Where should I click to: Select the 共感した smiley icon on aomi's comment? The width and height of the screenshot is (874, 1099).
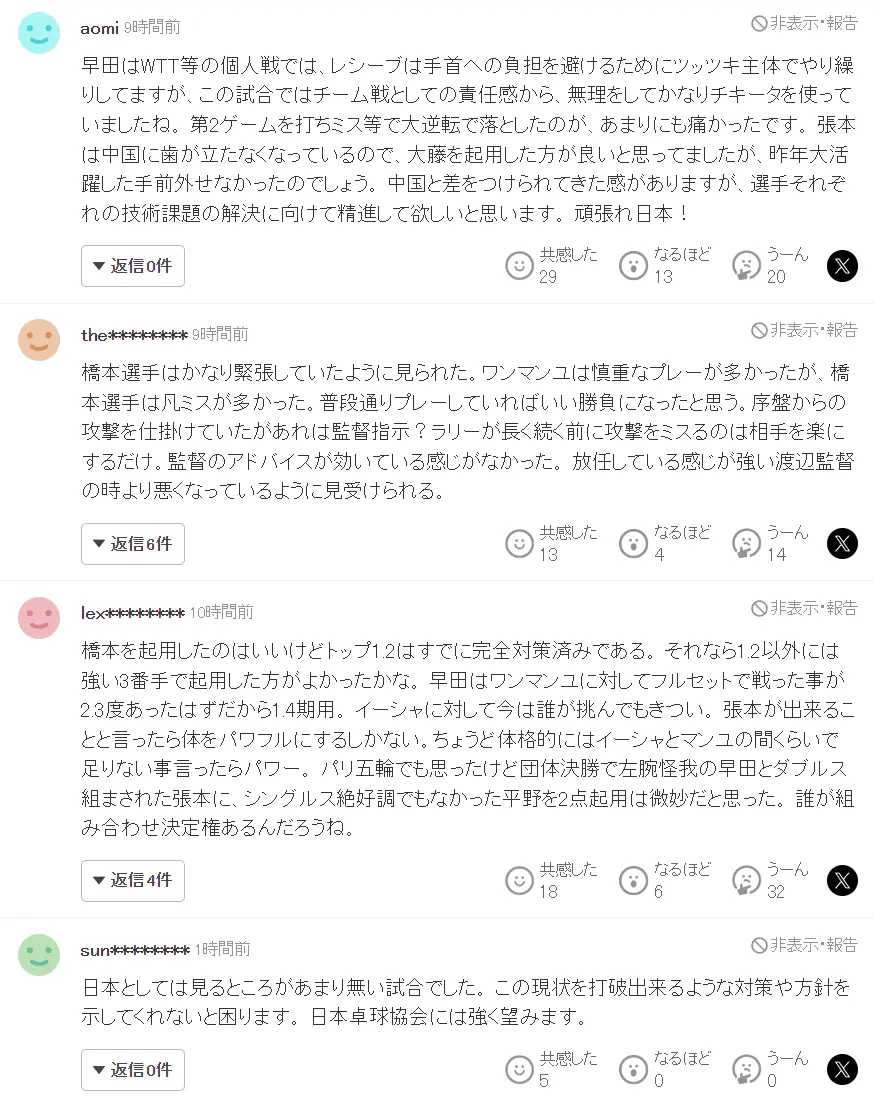tap(519, 264)
